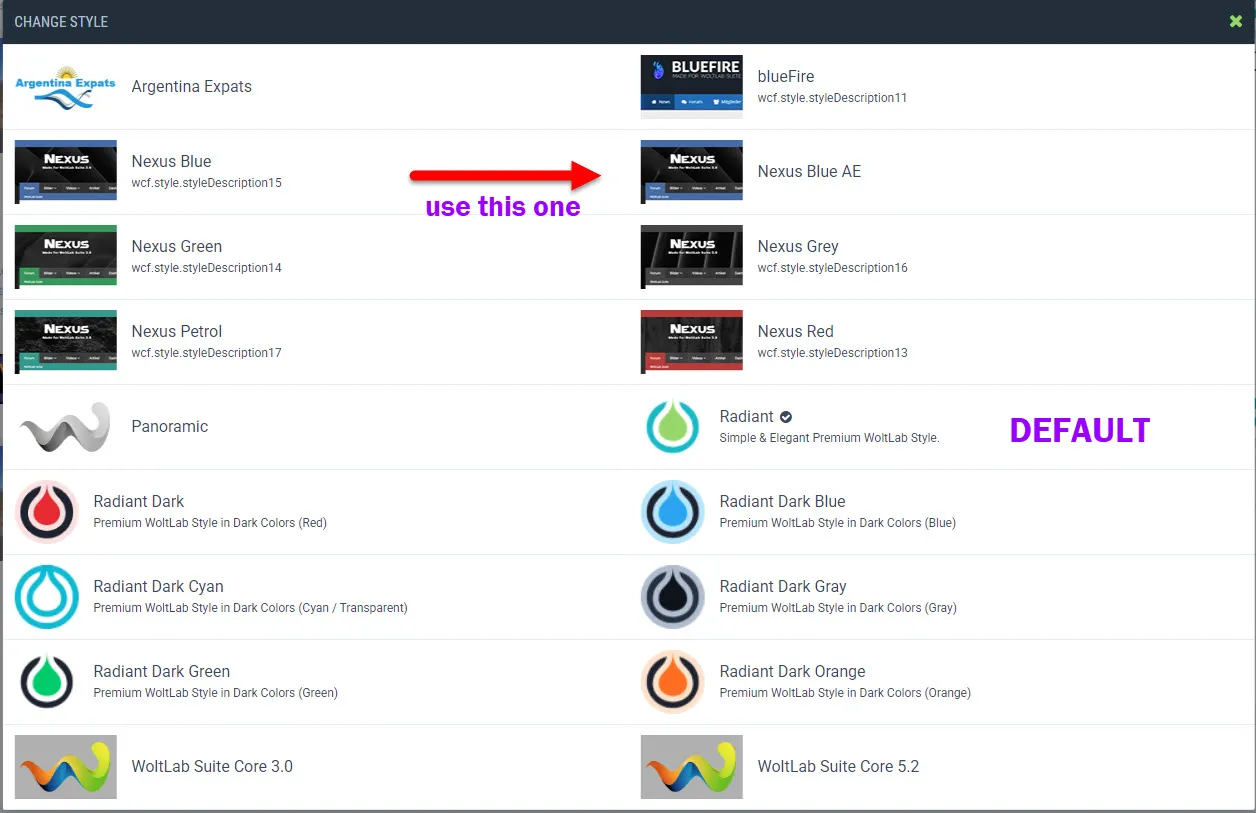Choose the Nexus Blue AE style name

coord(808,171)
